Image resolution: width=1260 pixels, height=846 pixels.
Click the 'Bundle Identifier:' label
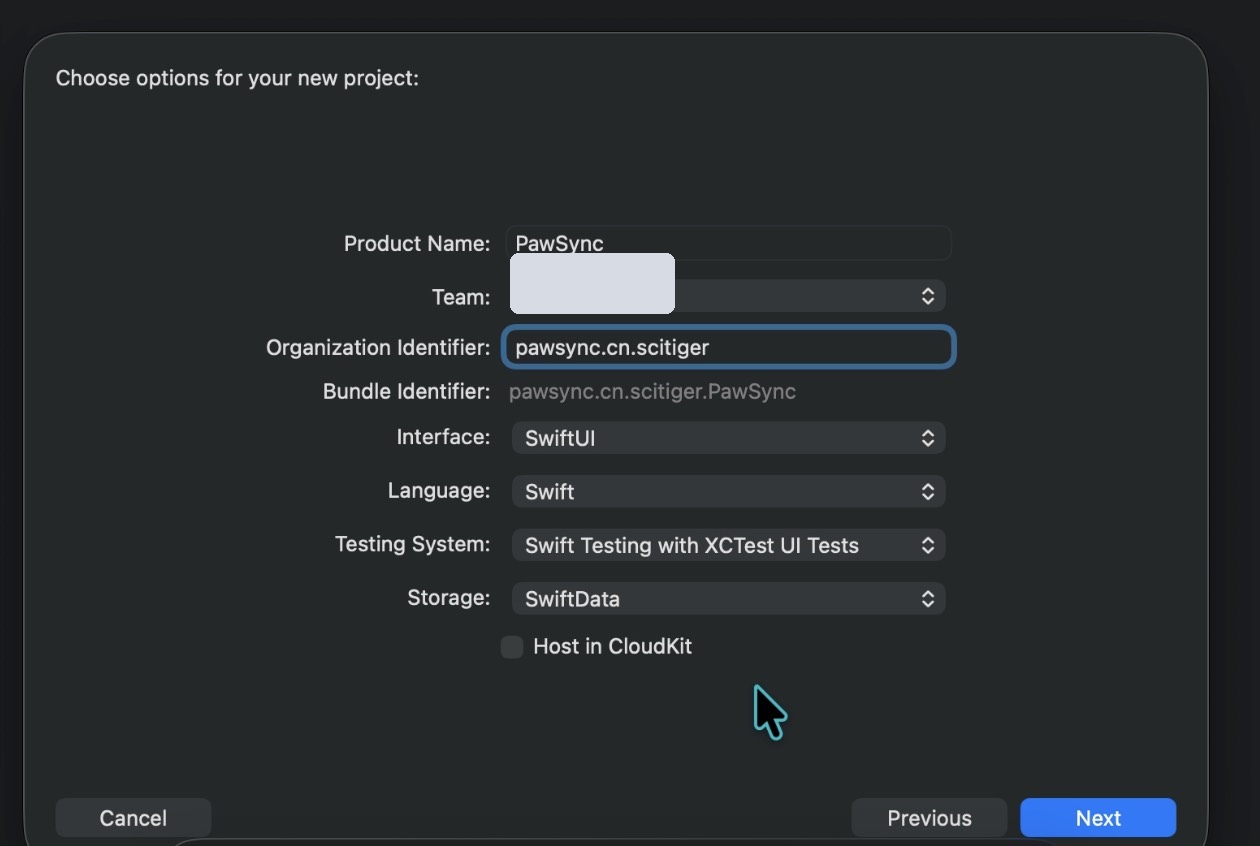(406, 392)
